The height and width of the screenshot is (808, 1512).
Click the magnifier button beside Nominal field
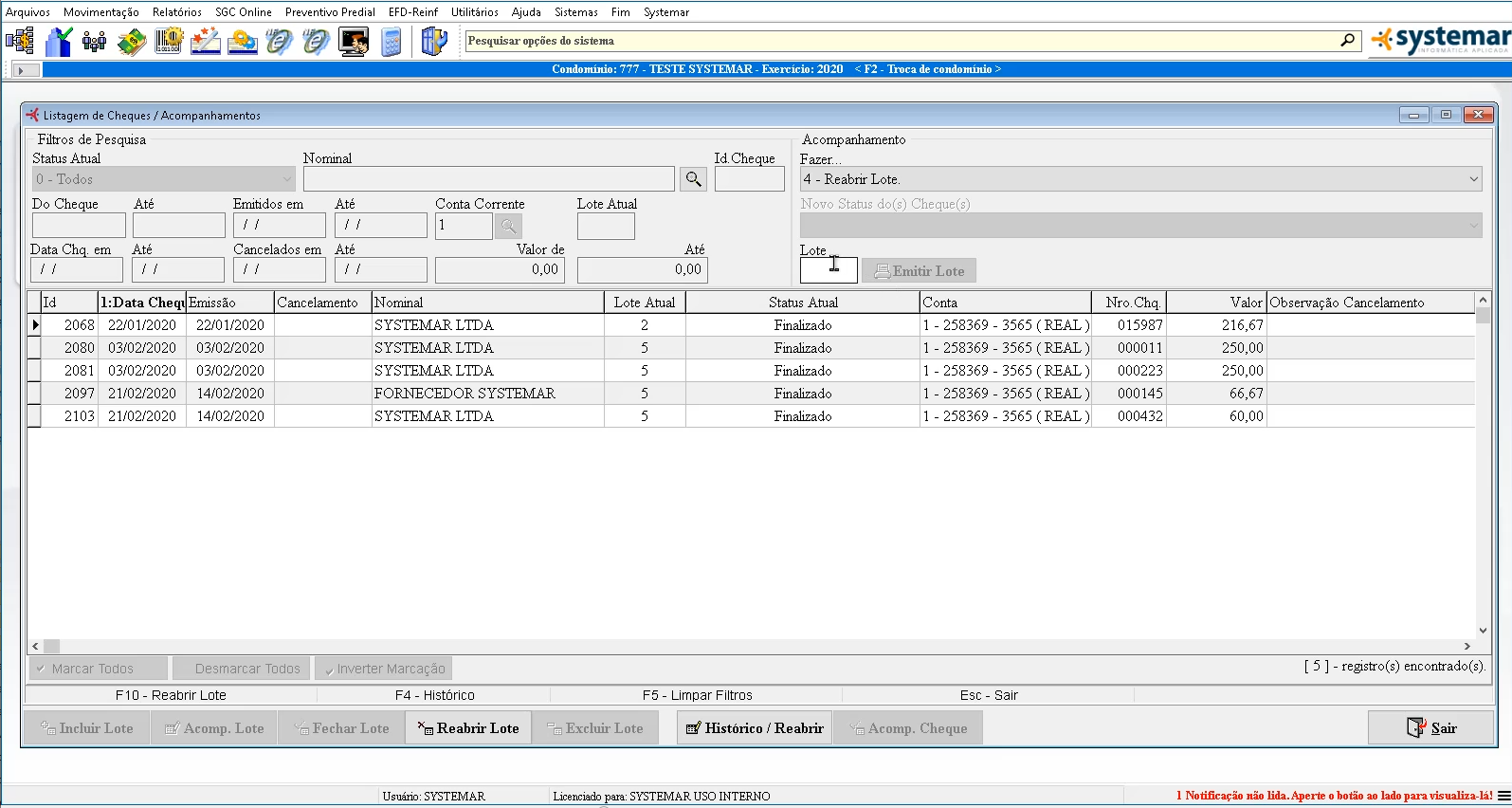point(694,179)
